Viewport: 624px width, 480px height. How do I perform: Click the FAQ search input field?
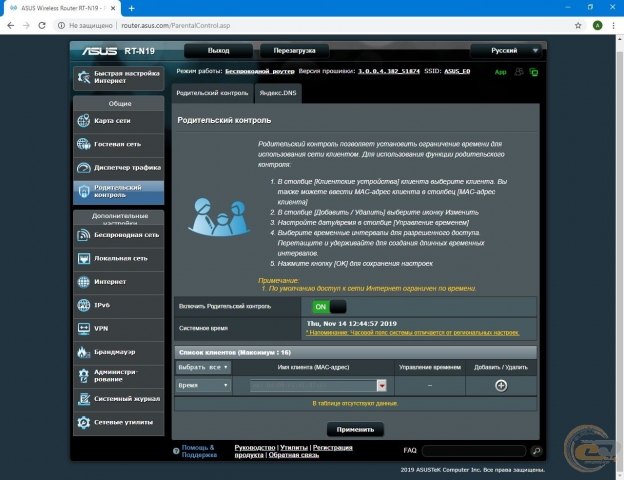pos(474,451)
